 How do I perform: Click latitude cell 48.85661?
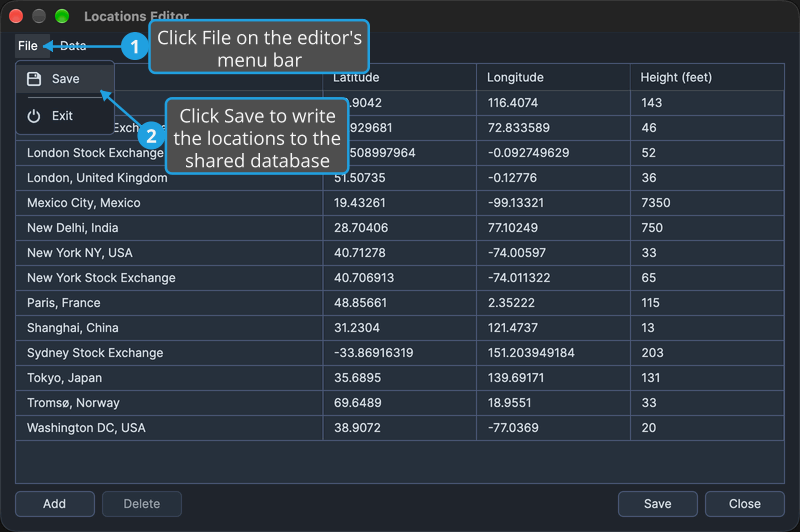pos(399,302)
